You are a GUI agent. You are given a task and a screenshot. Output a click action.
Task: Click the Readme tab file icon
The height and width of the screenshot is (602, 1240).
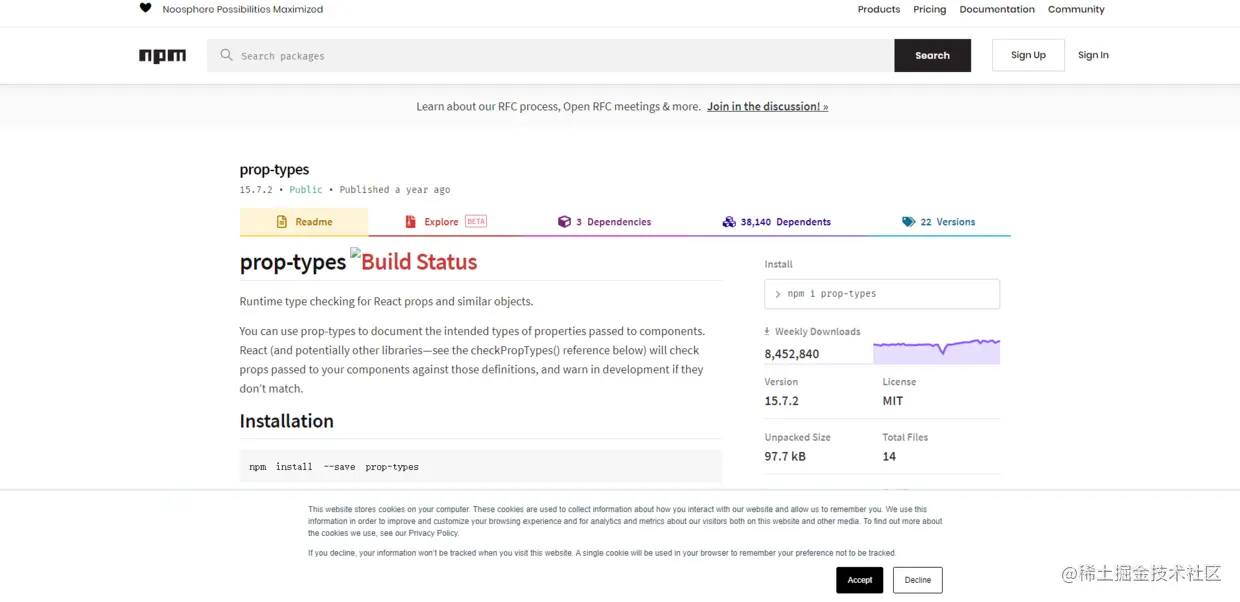[x=281, y=222]
